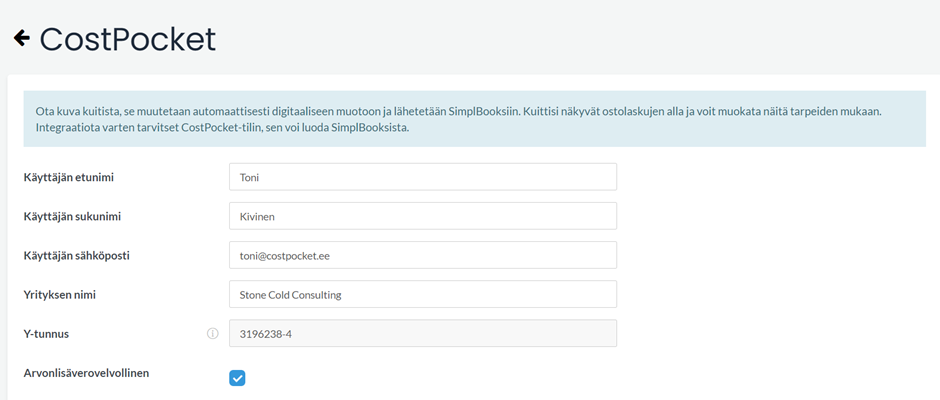Click into the Yrityksen nimi field
The height and width of the screenshot is (400, 940).
423,294
